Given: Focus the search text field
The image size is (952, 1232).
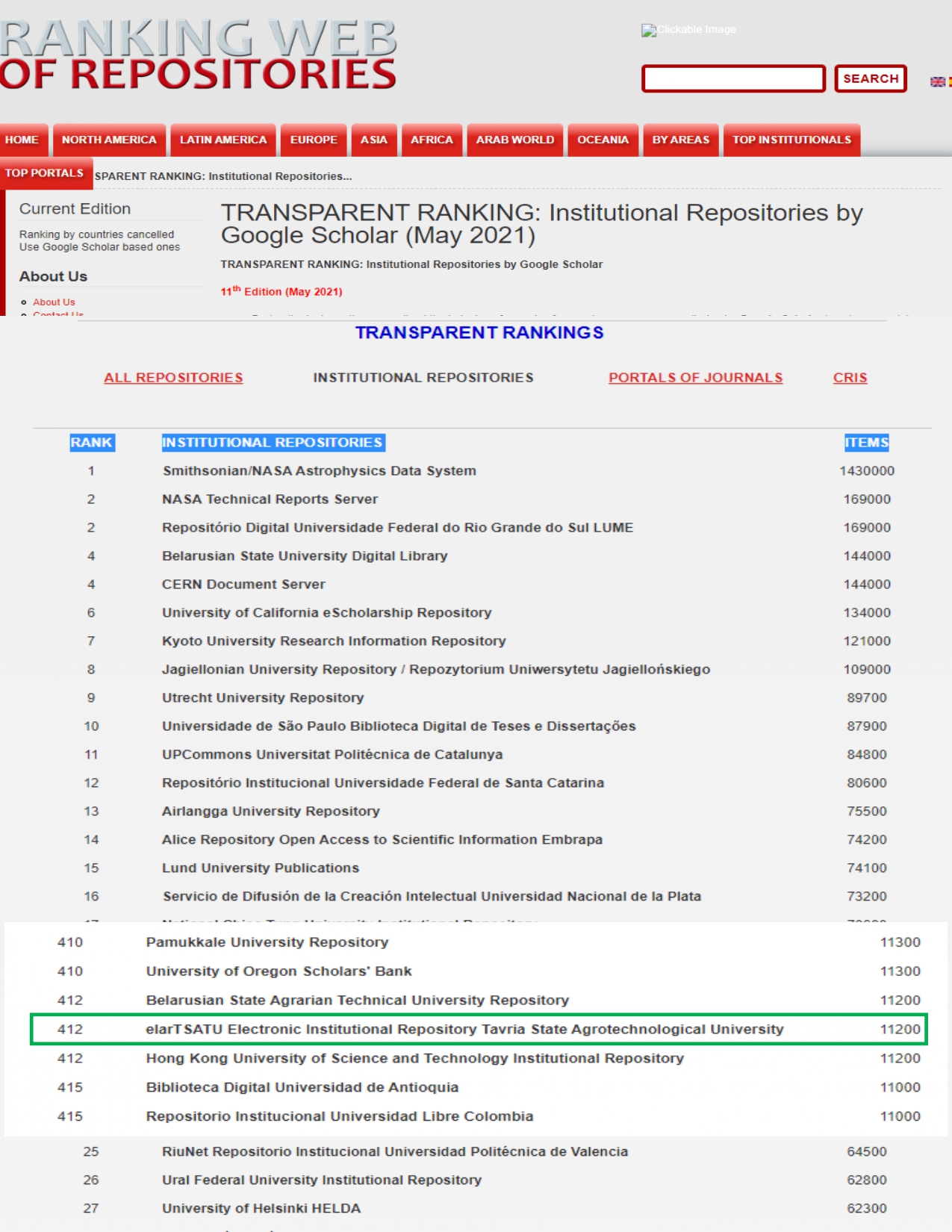Looking at the screenshot, I should (x=733, y=78).
